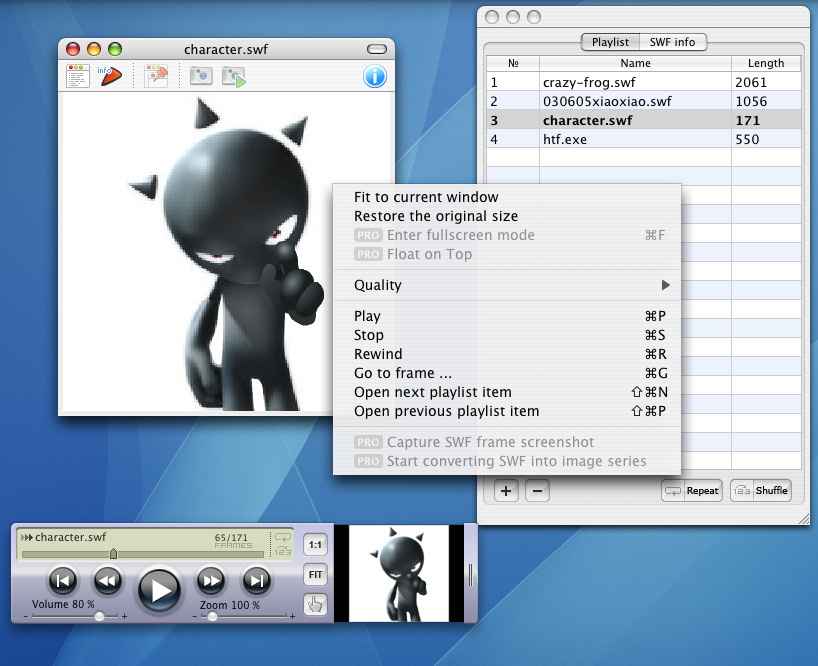Sort playlist by Name column header
The width and height of the screenshot is (818, 666).
tap(635, 63)
